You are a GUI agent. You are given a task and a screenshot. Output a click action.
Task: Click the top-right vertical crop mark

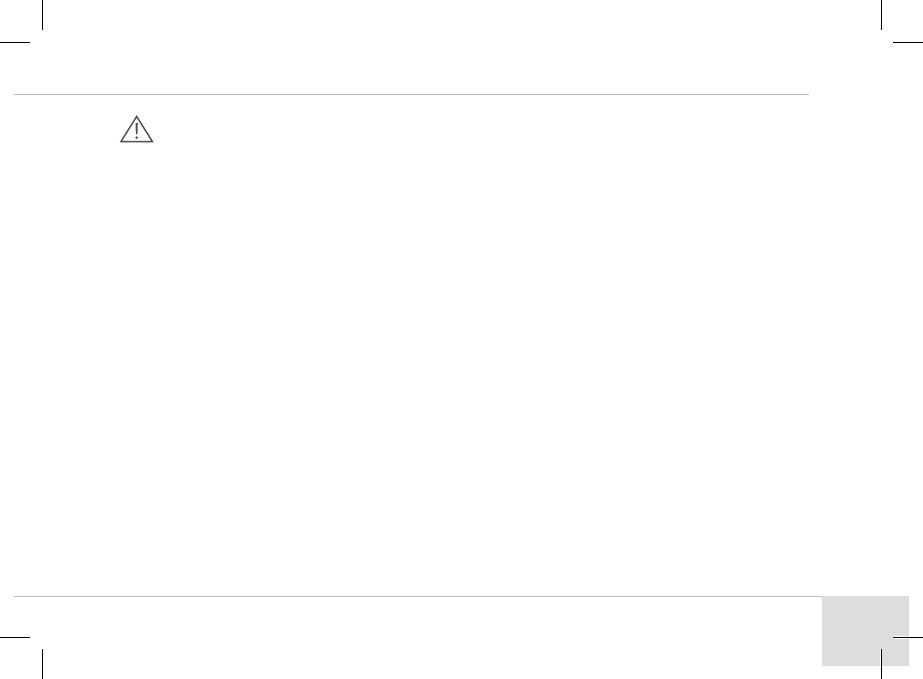(880, 14)
